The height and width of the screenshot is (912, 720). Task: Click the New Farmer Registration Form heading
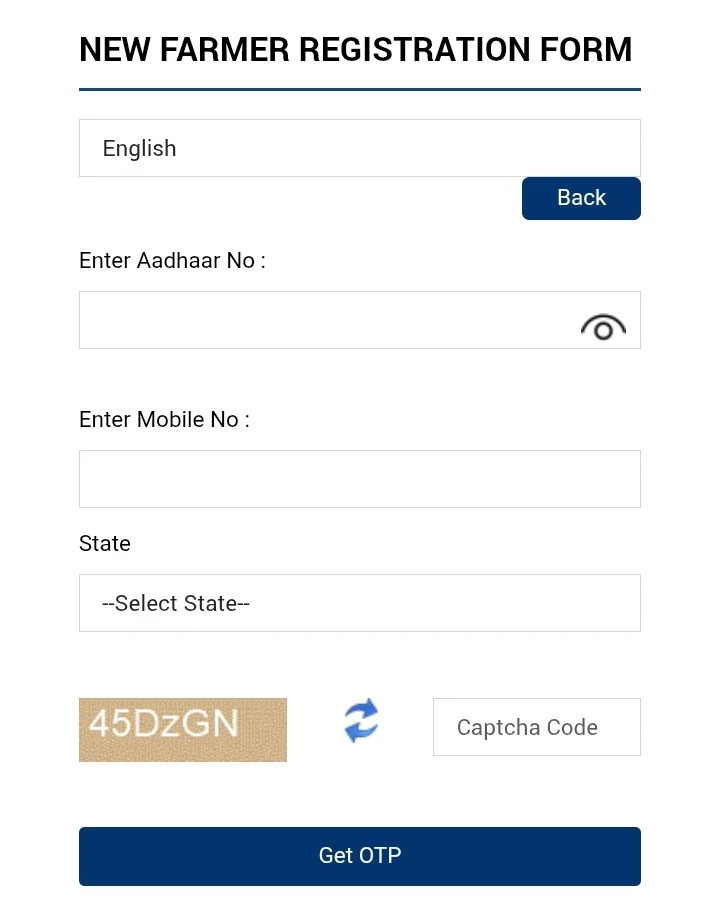pyautogui.click(x=355, y=50)
